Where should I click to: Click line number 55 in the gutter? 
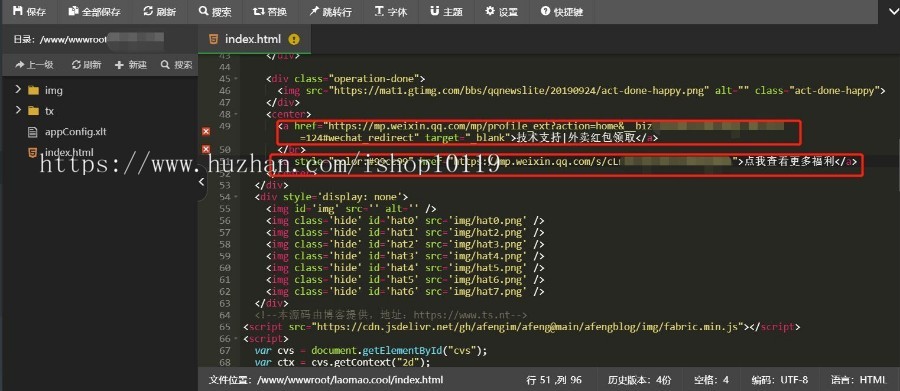(224, 209)
